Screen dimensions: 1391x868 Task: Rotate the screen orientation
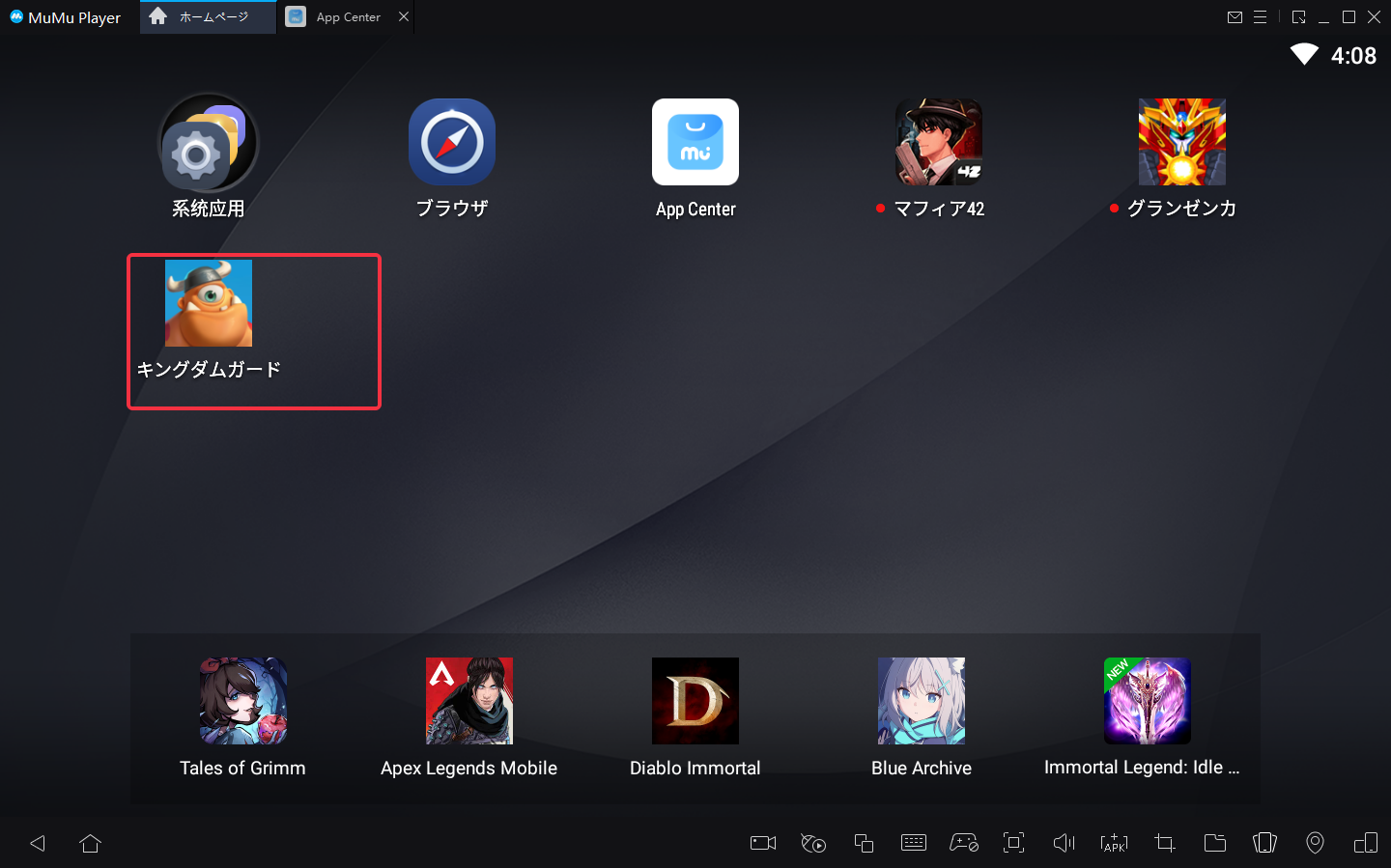click(1366, 843)
